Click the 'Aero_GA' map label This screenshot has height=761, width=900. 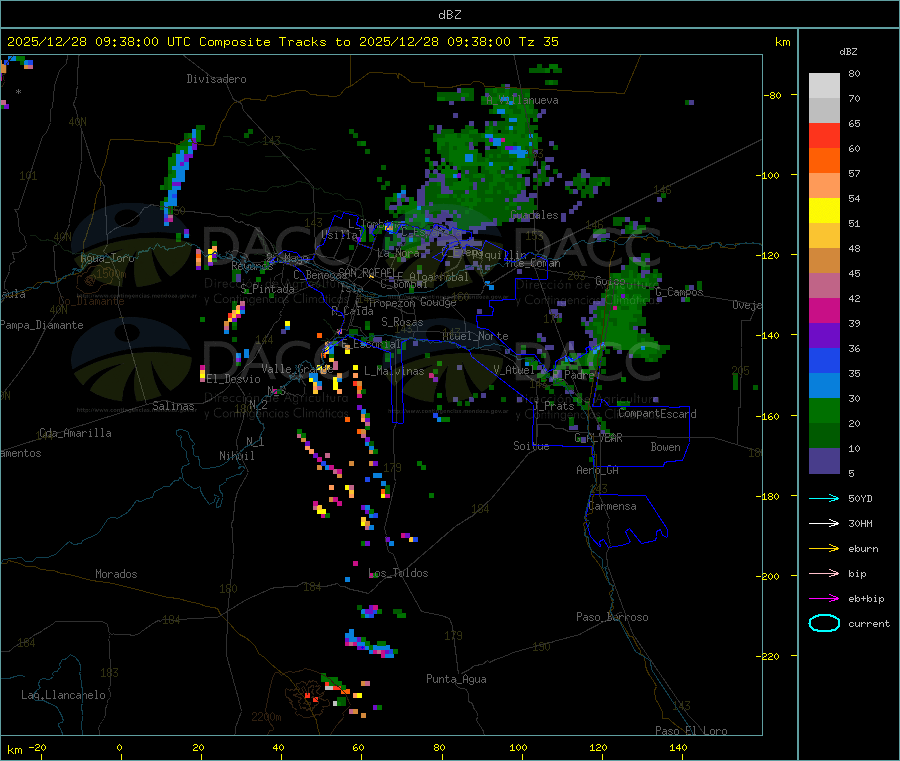(598, 470)
